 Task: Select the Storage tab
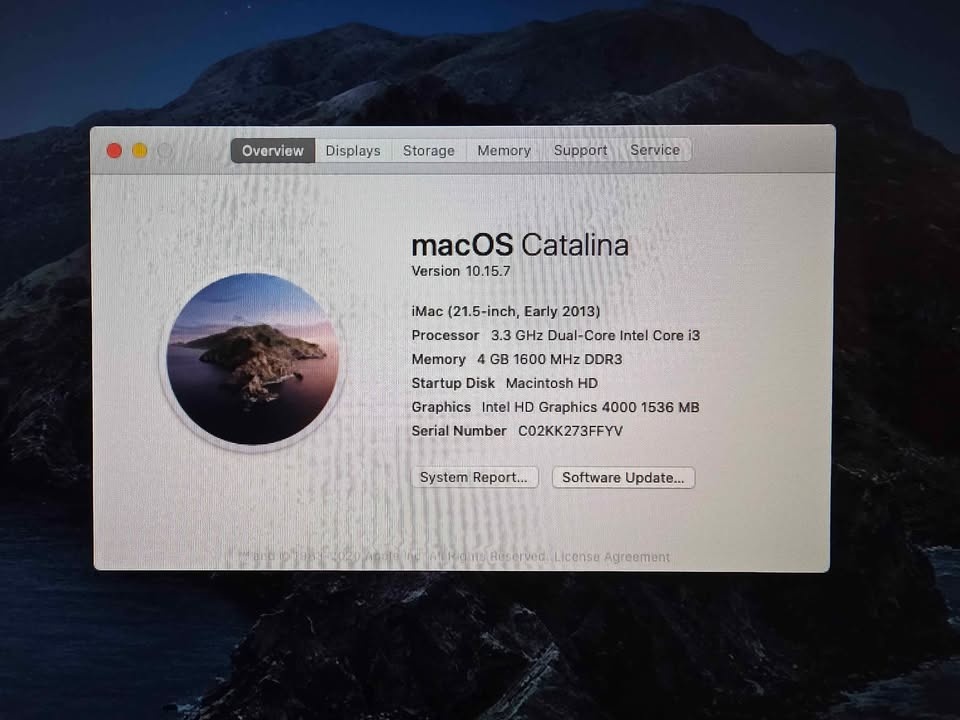coord(428,151)
